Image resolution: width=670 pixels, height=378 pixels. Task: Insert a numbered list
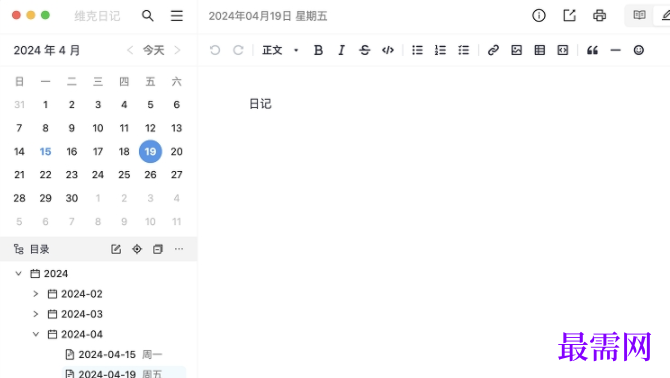pos(441,50)
